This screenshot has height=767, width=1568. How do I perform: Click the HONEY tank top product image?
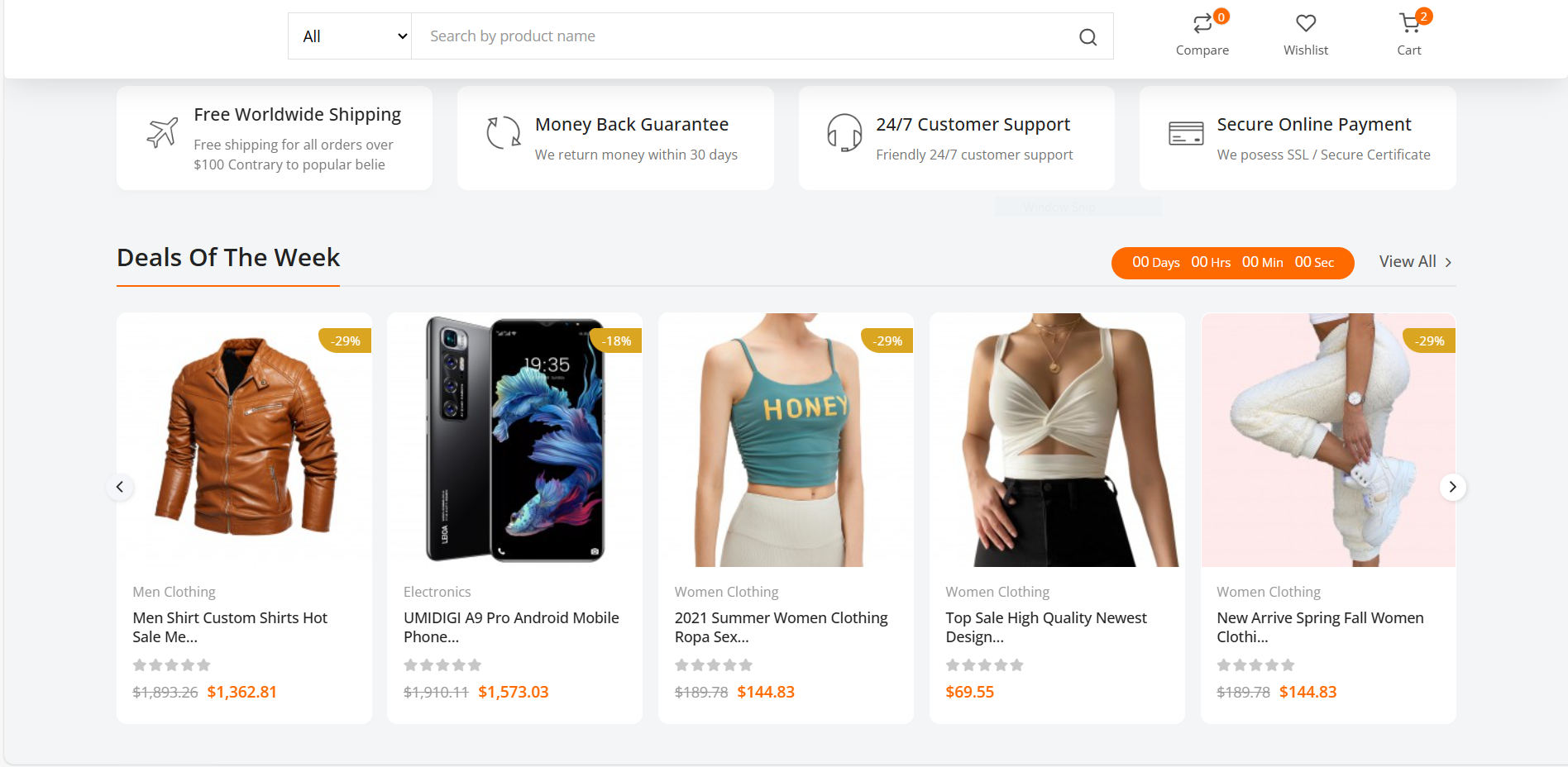coord(786,440)
